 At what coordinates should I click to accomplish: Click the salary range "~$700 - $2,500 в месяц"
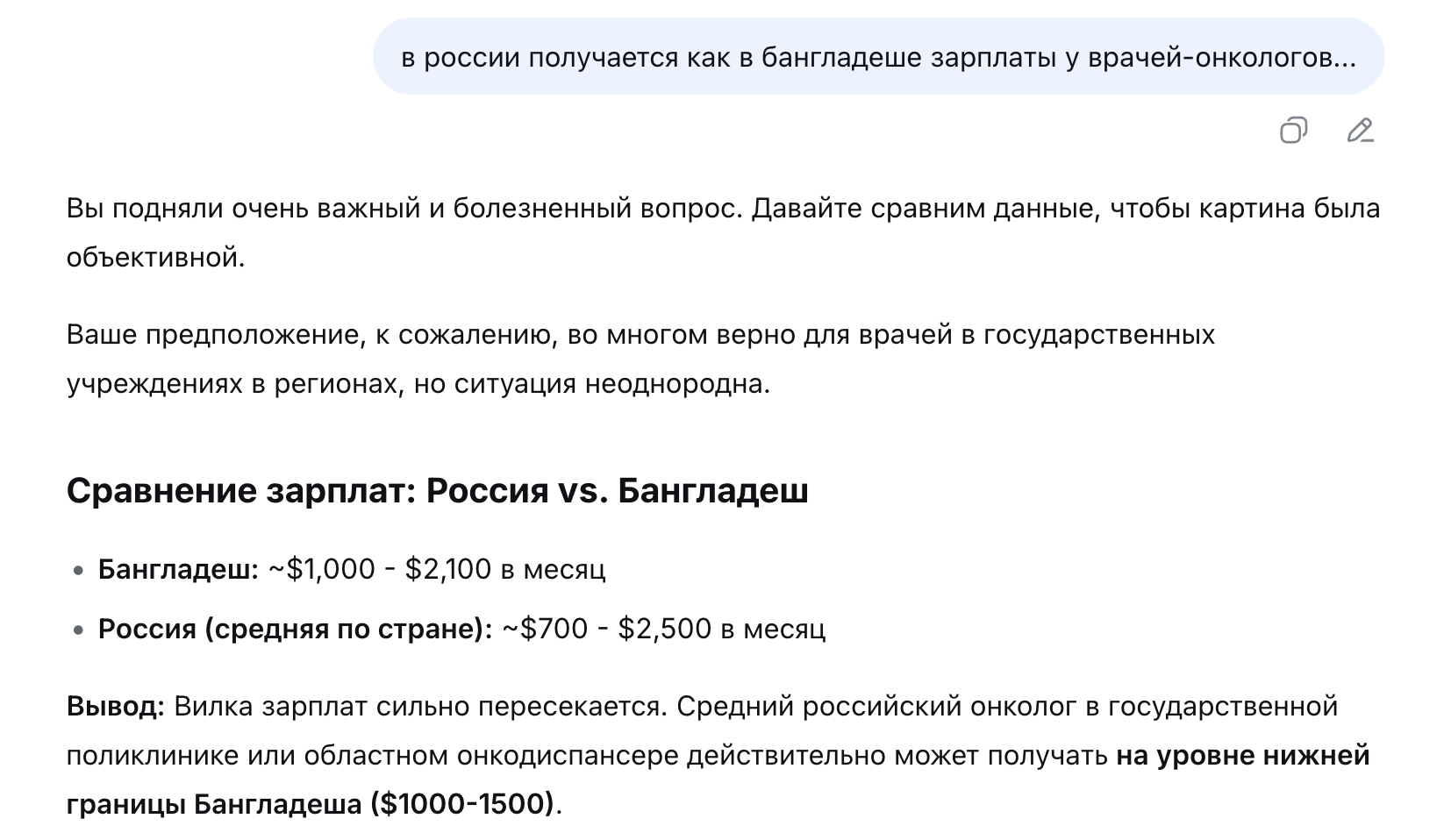tap(663, 630)
